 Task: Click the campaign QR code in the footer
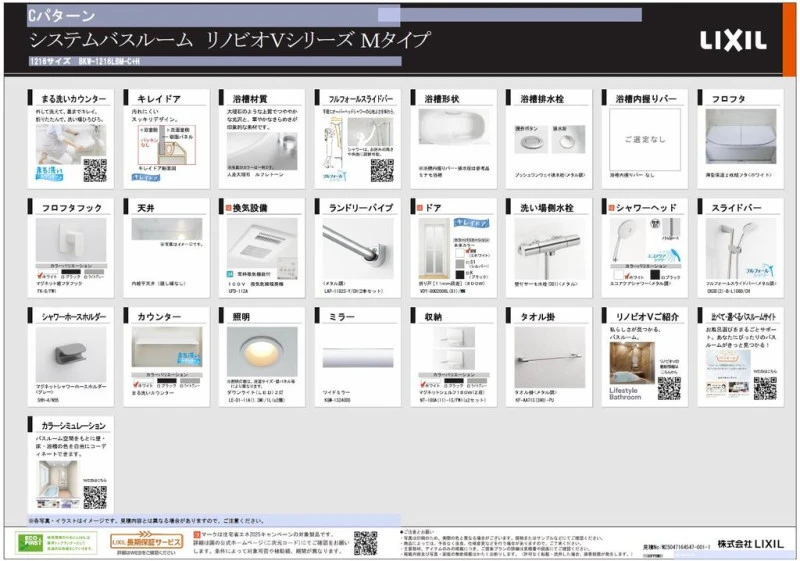pyautogui.click(x=365, y=543)
